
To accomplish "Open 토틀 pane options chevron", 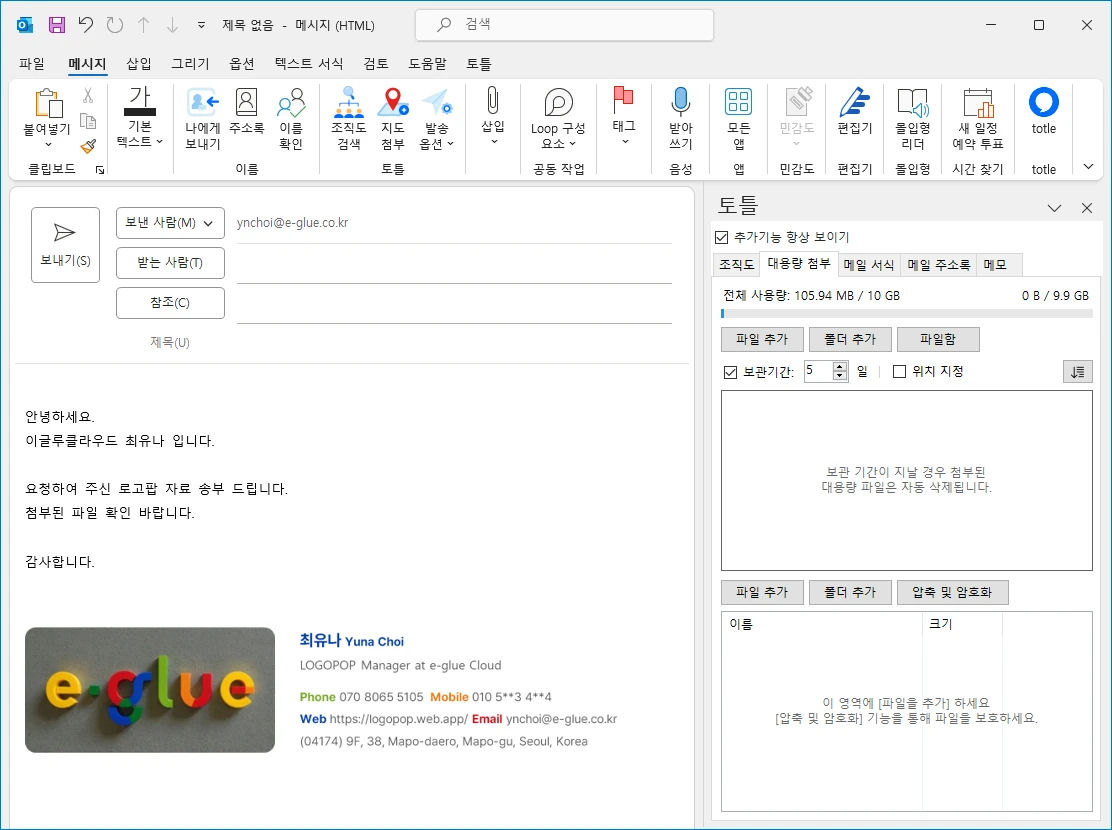I will coord(1055,208).
